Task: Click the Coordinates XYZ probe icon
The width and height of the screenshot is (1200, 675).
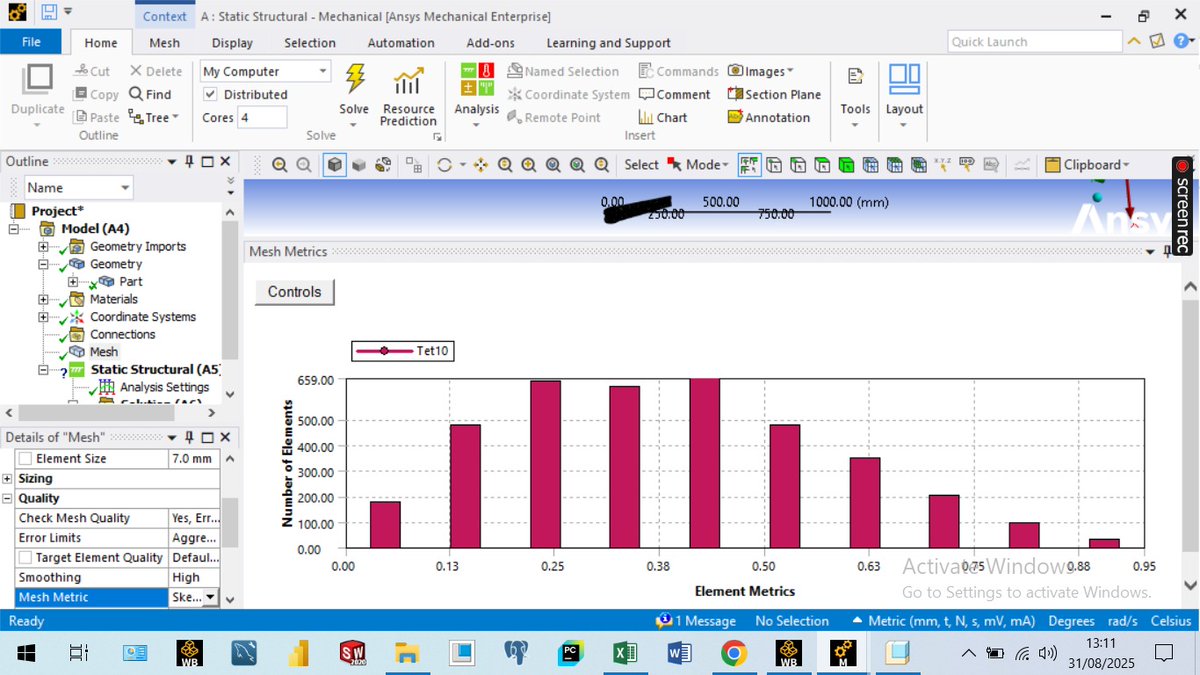Action: click(x=942, y=165)
